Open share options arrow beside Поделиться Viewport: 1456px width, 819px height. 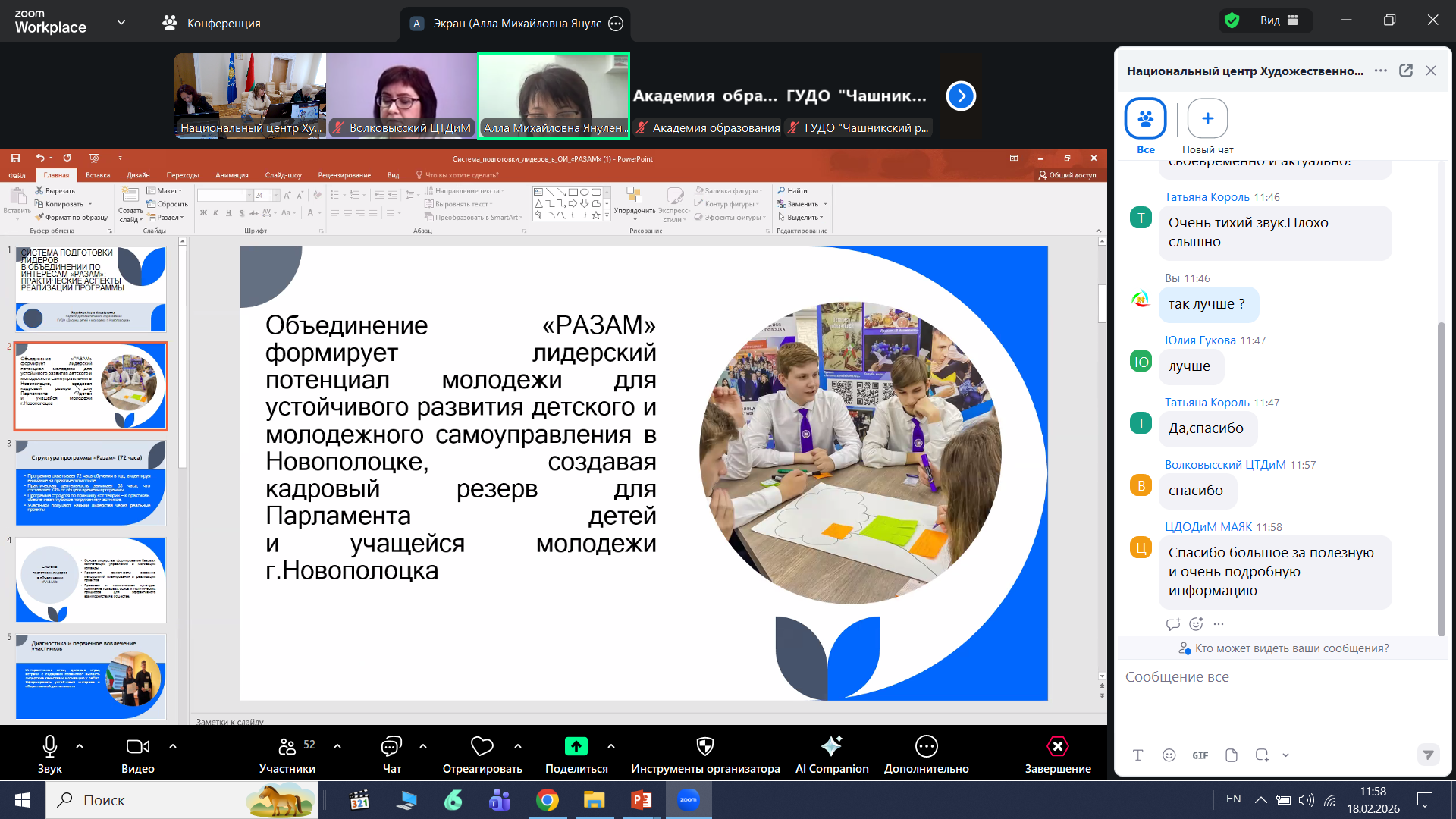click(x=611, y=746)
